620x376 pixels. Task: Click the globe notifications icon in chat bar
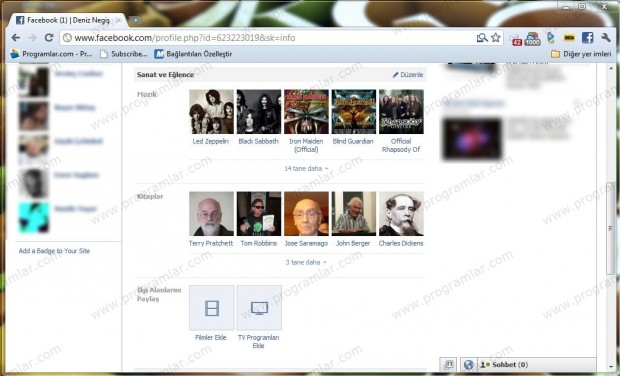[x=469, y=365]
